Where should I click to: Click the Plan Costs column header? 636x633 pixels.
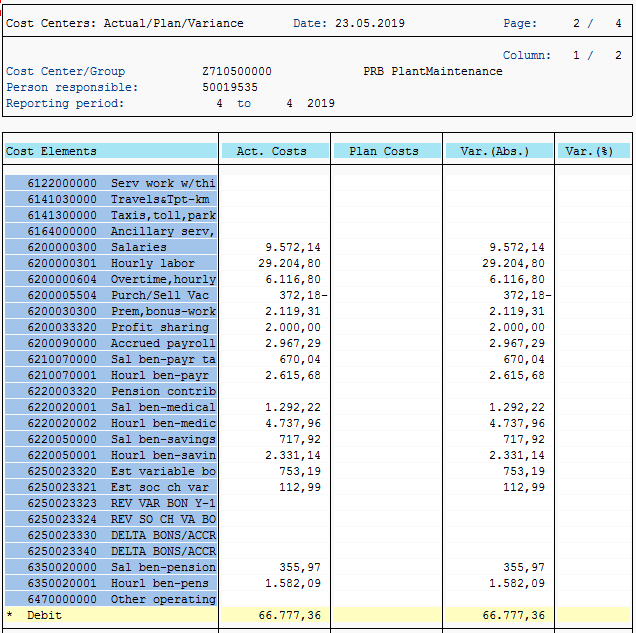[387, 151]
